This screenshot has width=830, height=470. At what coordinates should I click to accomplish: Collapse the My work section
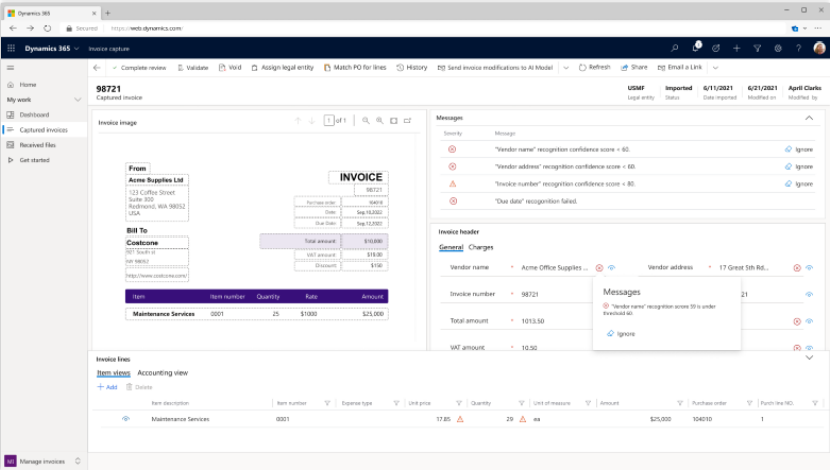pyautogui.click(x=78, y=100)
